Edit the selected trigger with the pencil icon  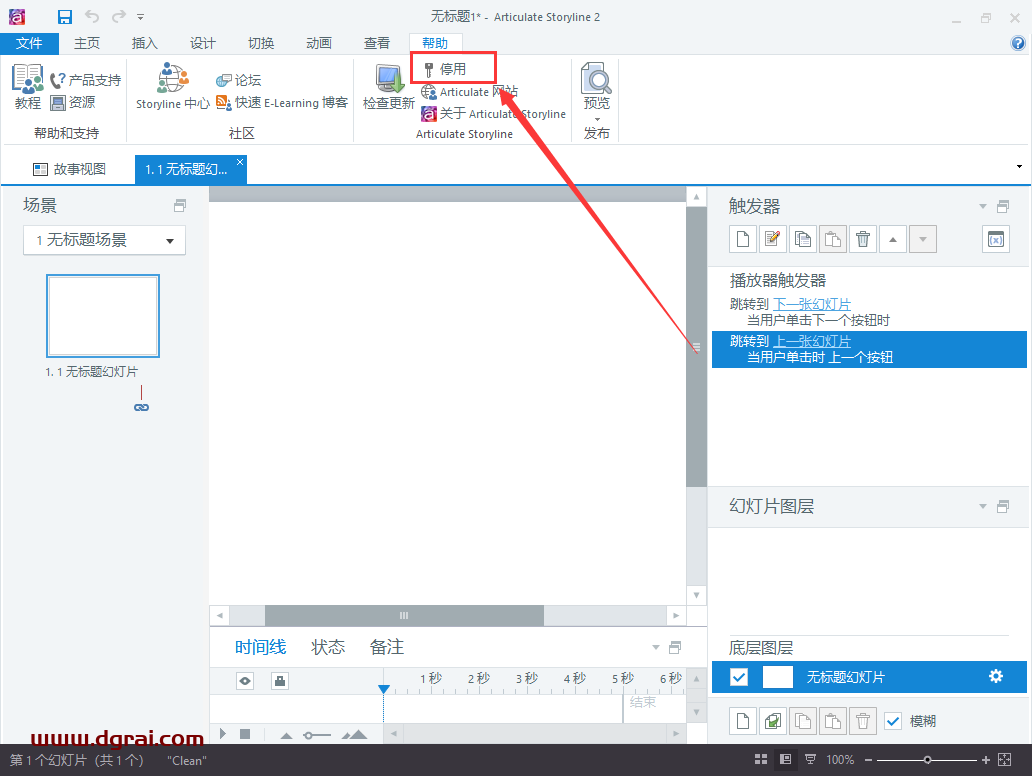coord(771,238)
